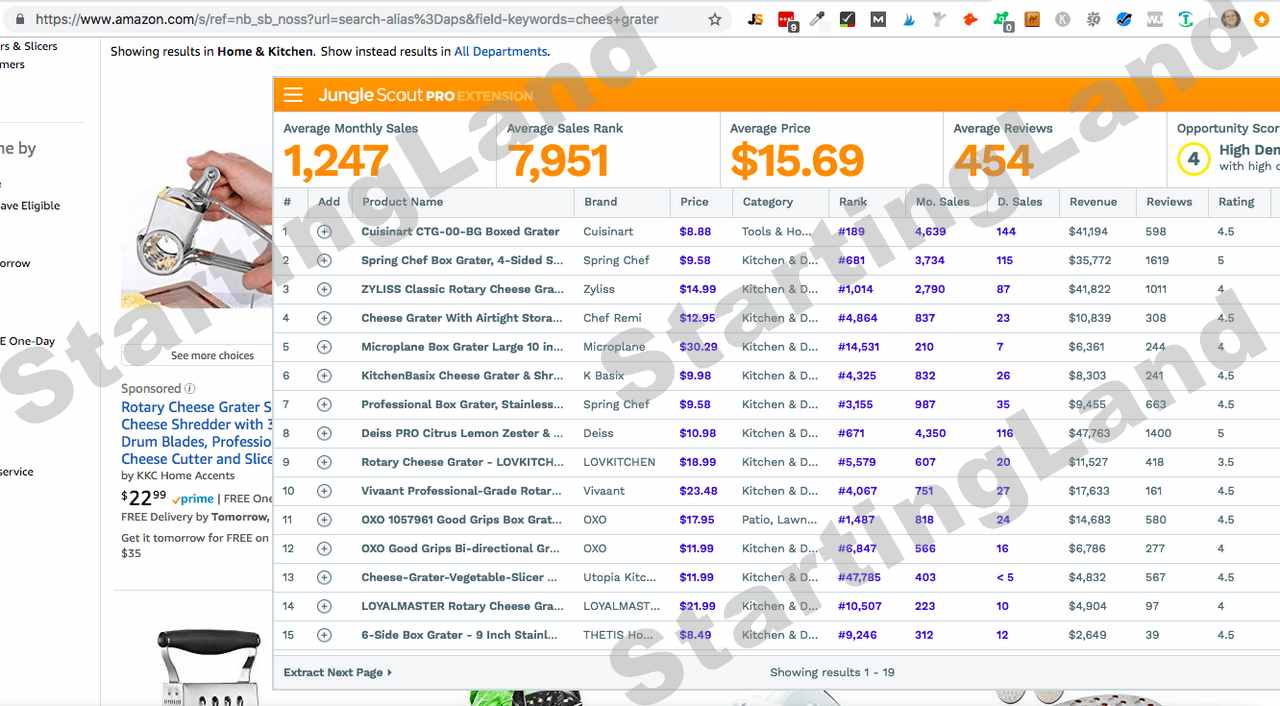Sort table by Price column header
The height and width of the screenshot is (706, 1280).
coord(694,202)
